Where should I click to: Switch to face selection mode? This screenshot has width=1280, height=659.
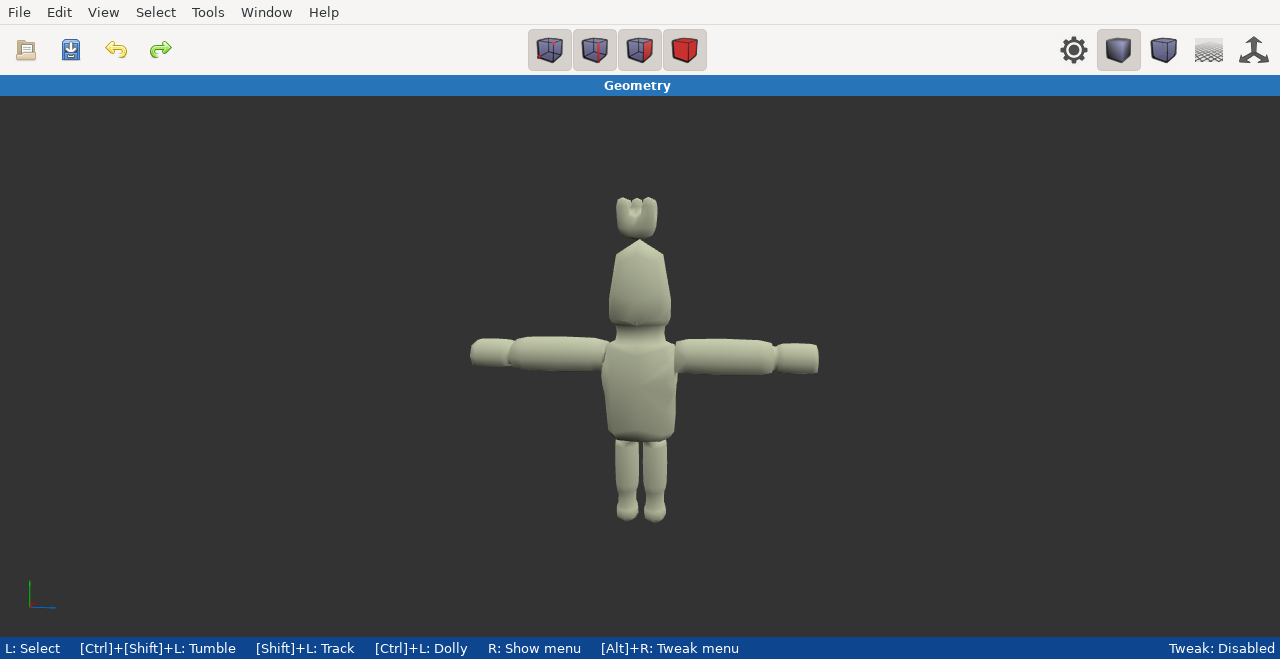point(640,50)
